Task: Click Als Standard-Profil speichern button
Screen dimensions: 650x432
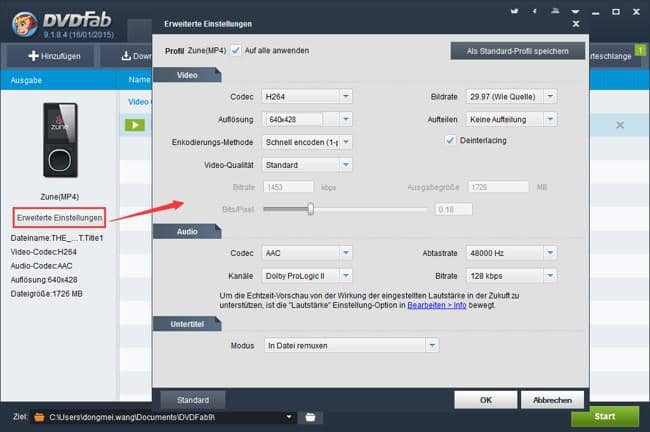Action: click(517, 51)
